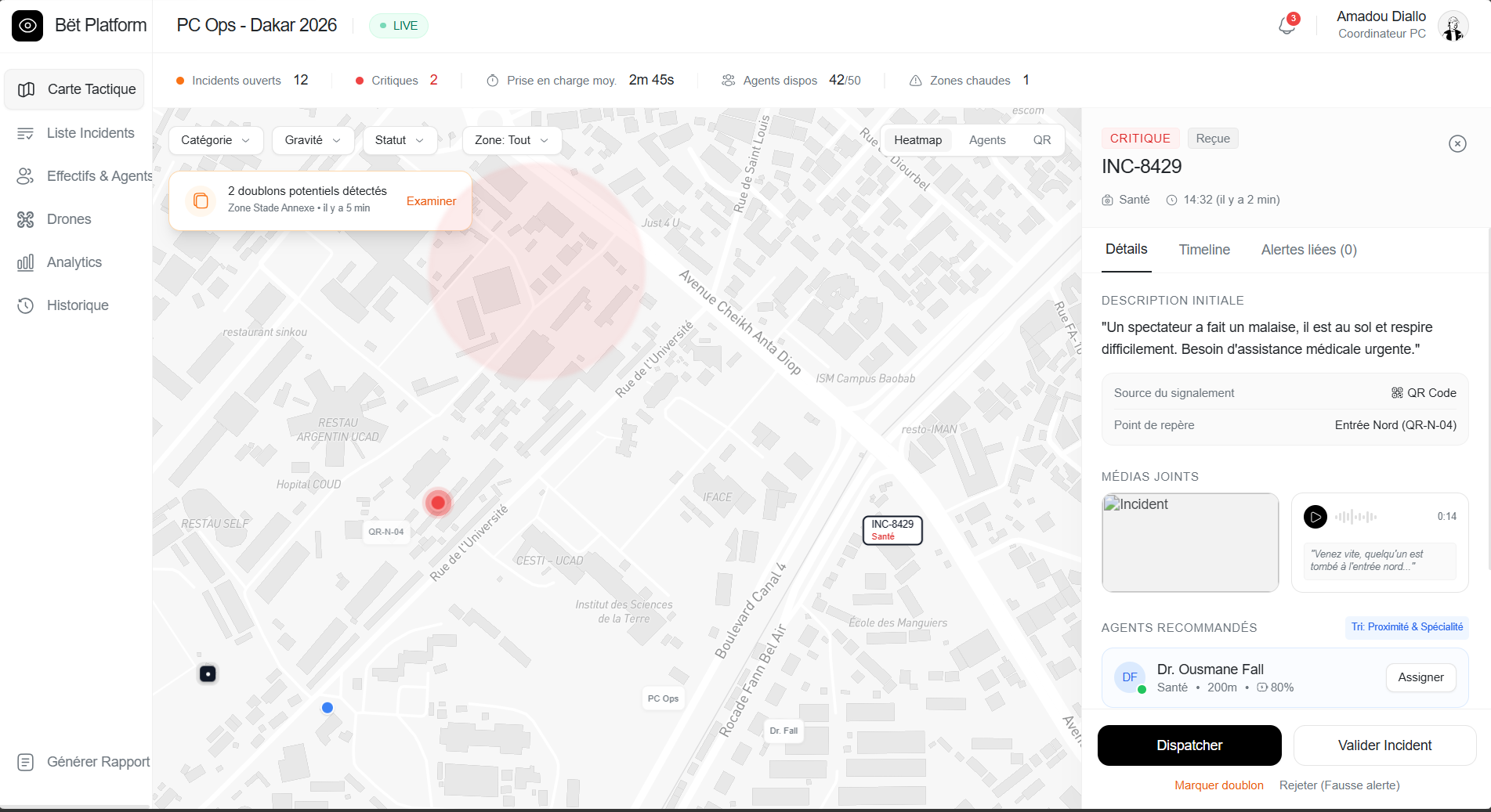Click the CRITIQUE severity badge
Viewport: 1491px width, 812px height.
pyautogui.click(x=1140, y=139)
